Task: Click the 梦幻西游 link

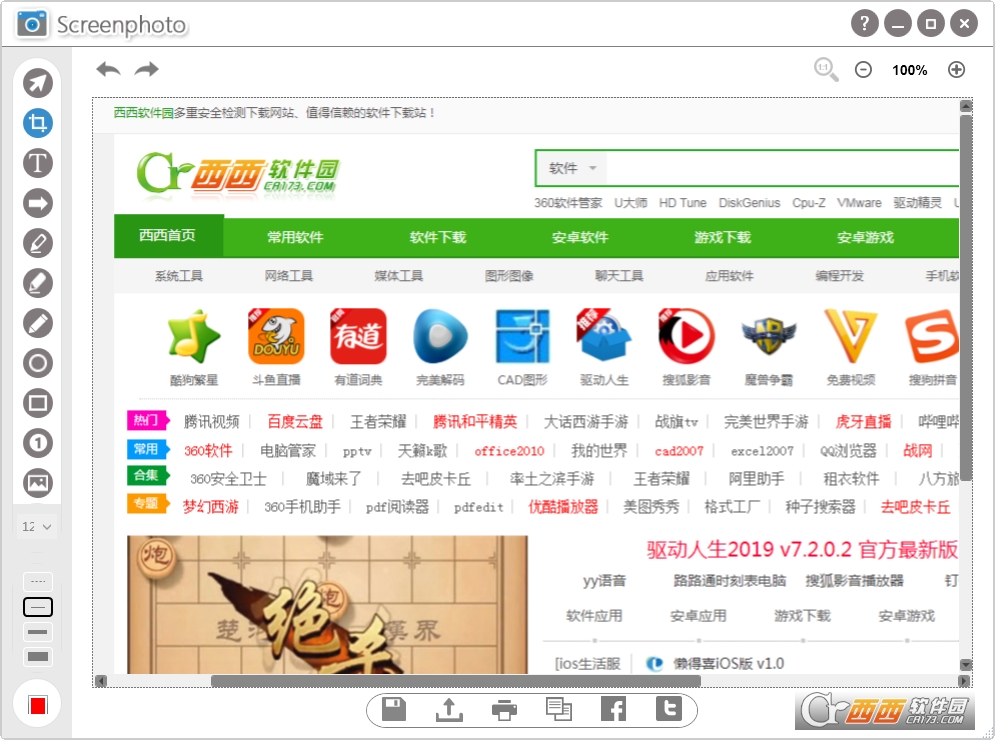Action: (211, 506)
